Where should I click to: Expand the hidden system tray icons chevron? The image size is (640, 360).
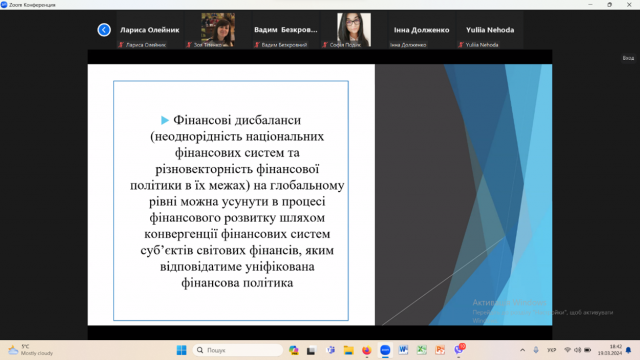(522, 350)
